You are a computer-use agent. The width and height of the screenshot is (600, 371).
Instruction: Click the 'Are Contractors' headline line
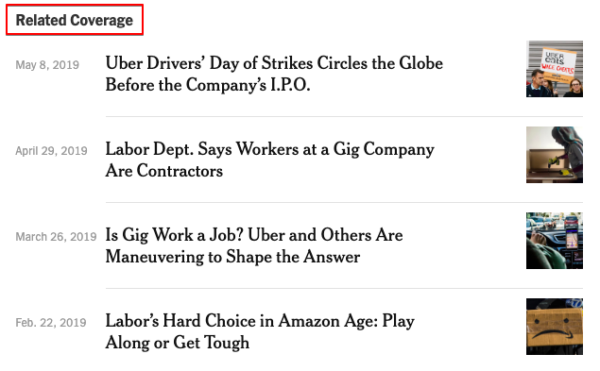[164, 171]
